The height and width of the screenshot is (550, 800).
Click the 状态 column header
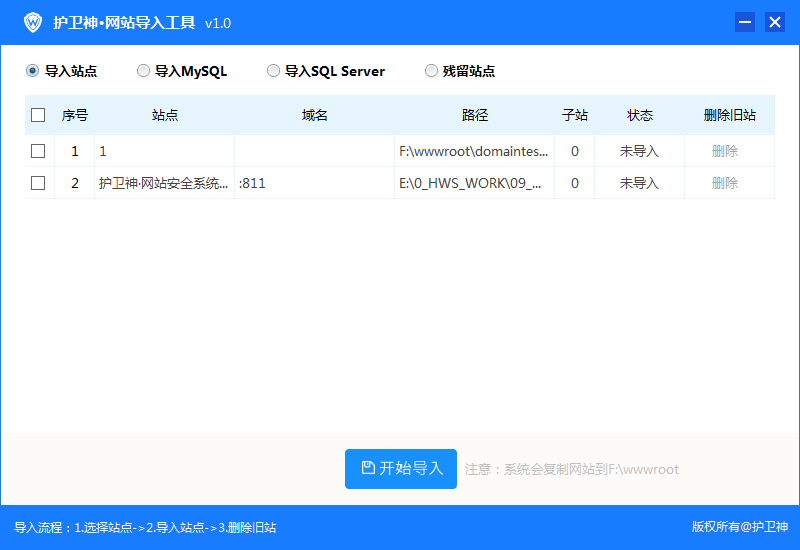639,115
